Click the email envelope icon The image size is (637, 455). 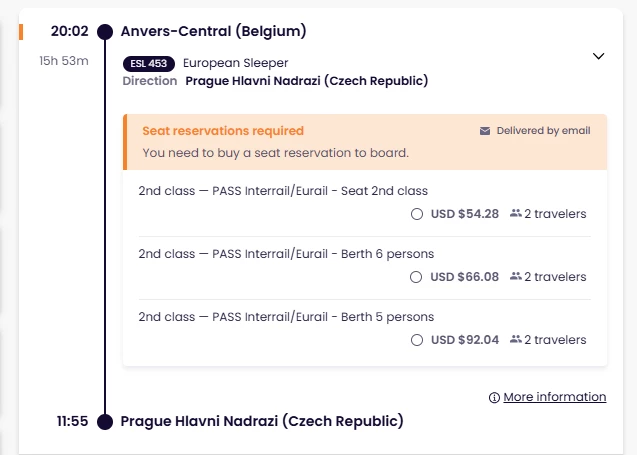(485, 131)
